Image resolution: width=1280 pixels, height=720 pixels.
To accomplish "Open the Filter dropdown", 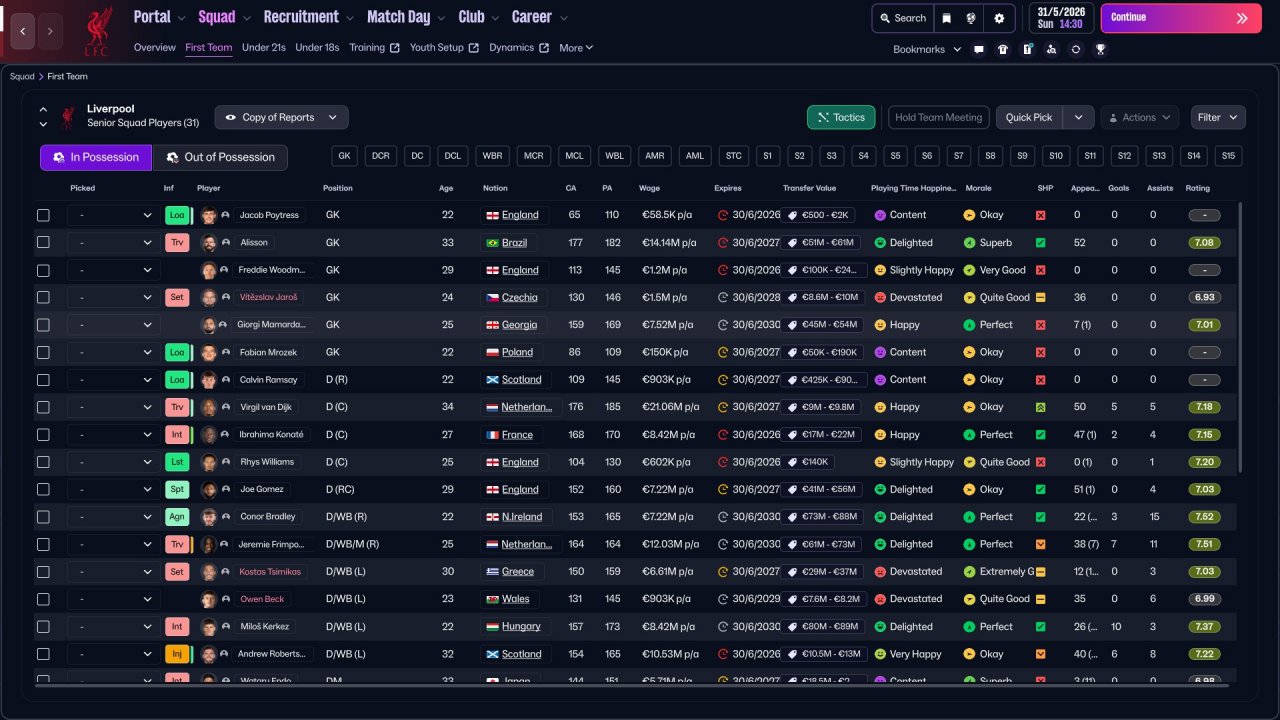I will (1217, 117).
